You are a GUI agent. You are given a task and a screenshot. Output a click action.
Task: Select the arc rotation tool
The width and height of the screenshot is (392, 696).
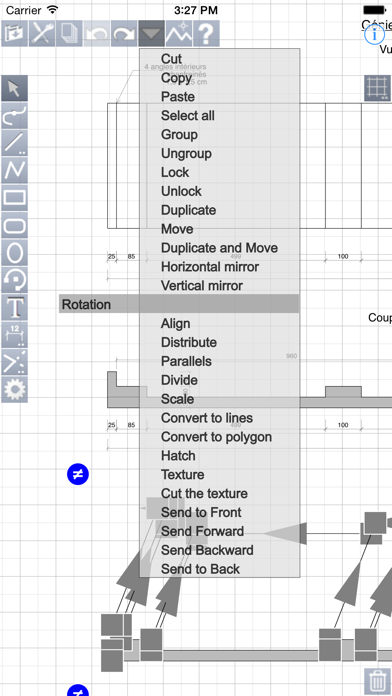[15, 280]
